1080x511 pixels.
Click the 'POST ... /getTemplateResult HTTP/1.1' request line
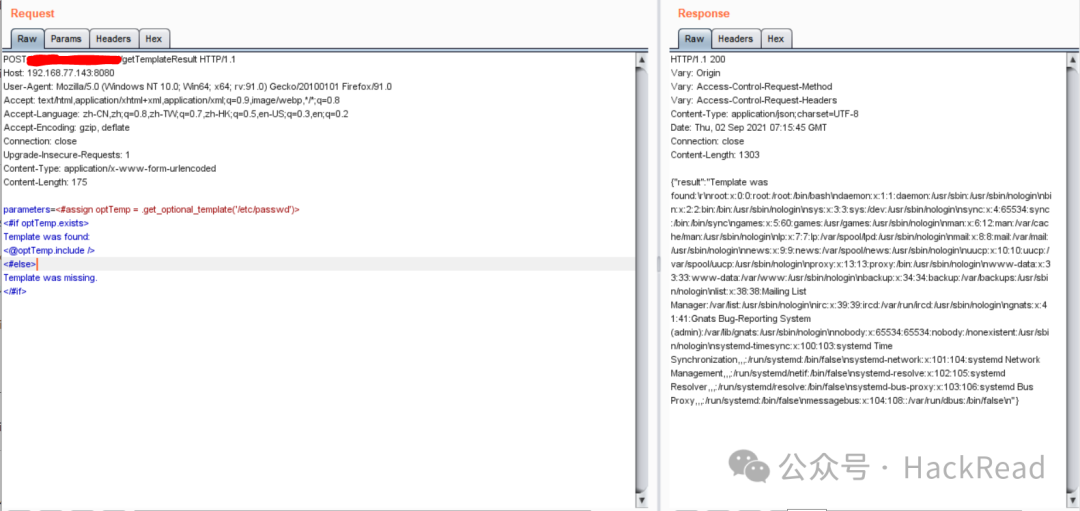click(120, 59)
